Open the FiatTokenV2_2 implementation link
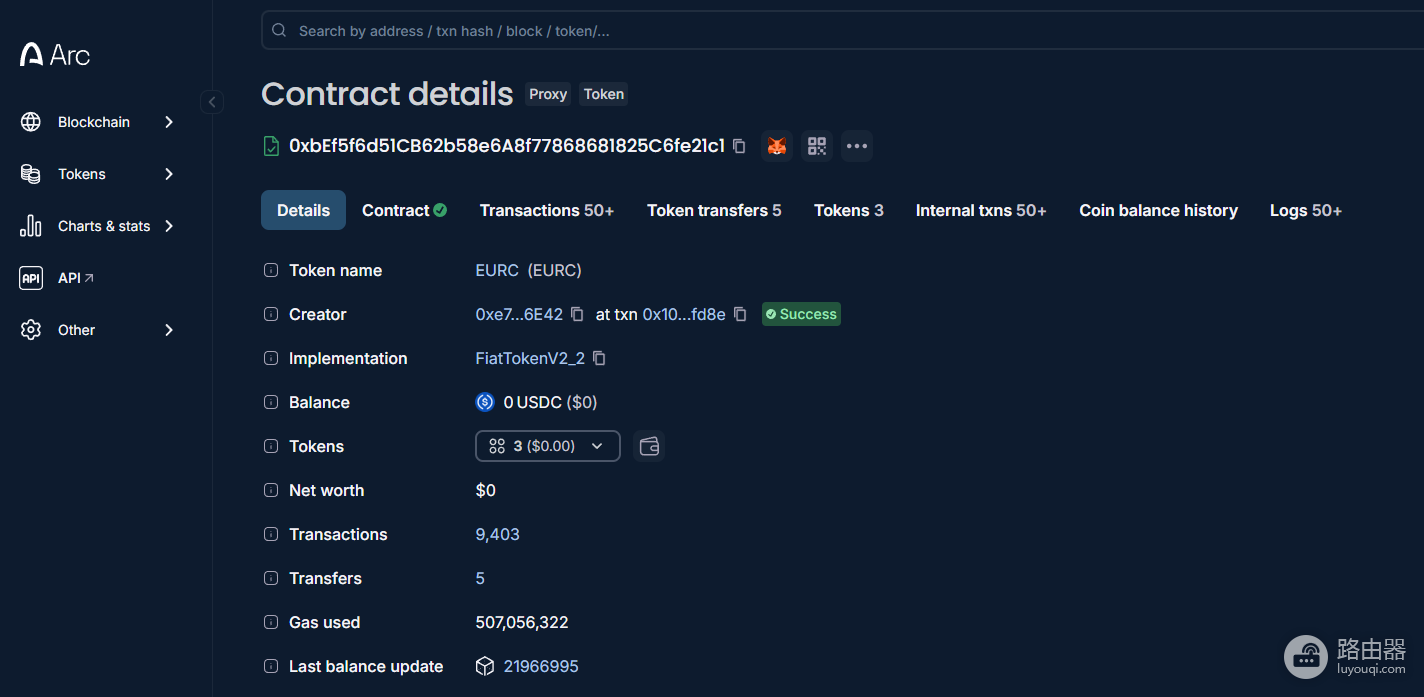This screenshot has height=697, width=1424. point(530,358)
